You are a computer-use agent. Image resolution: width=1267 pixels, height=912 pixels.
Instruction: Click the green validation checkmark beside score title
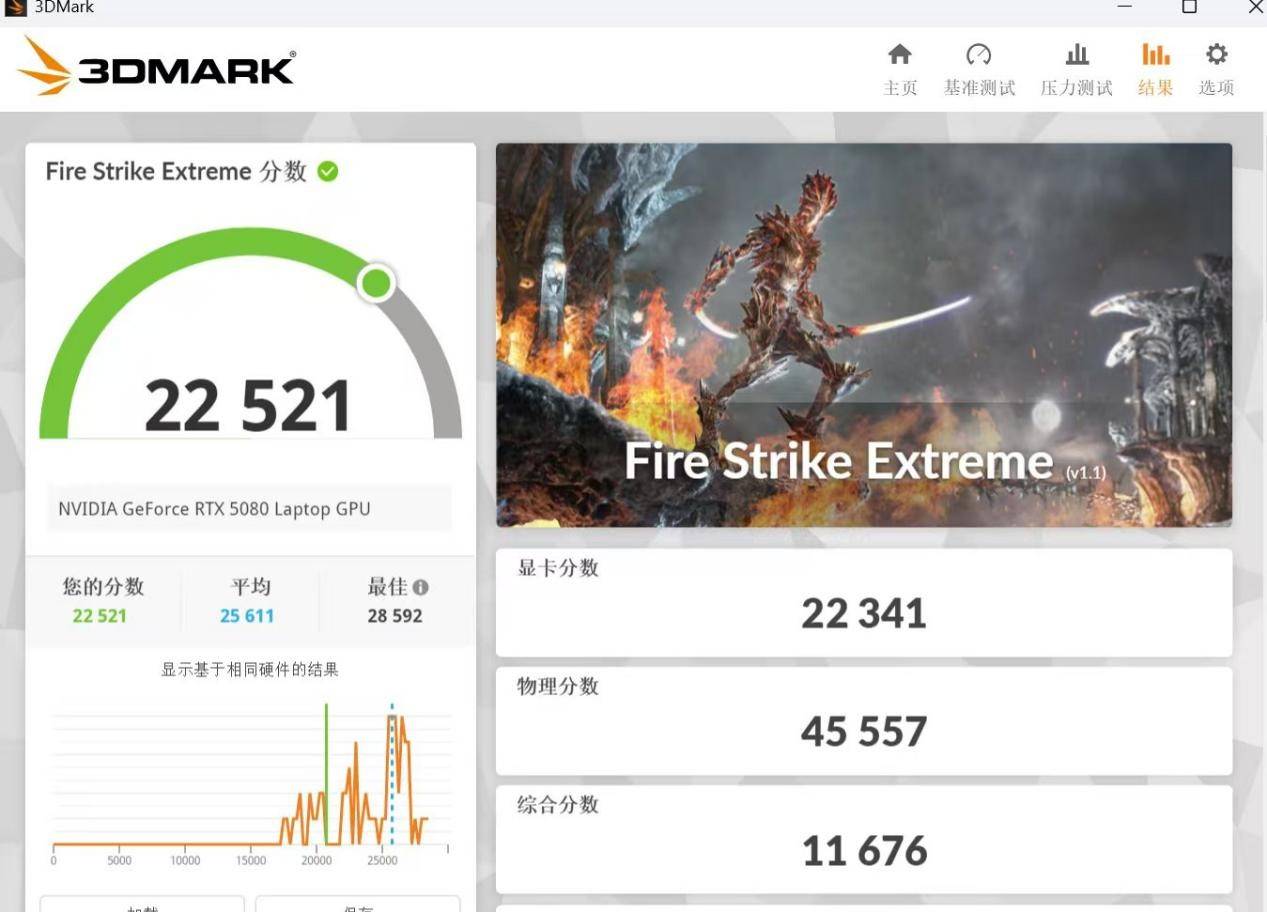tap(328, 172)
